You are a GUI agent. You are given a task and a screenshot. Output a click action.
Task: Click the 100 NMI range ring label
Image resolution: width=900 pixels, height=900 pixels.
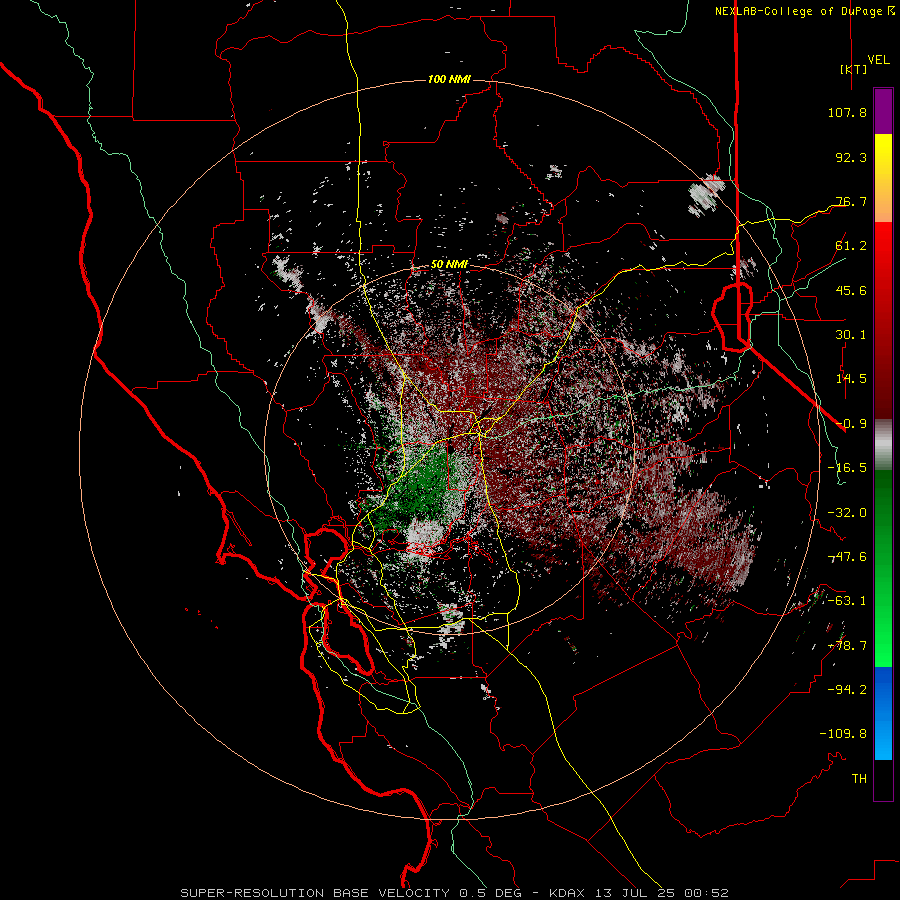[x=449, y=79]
